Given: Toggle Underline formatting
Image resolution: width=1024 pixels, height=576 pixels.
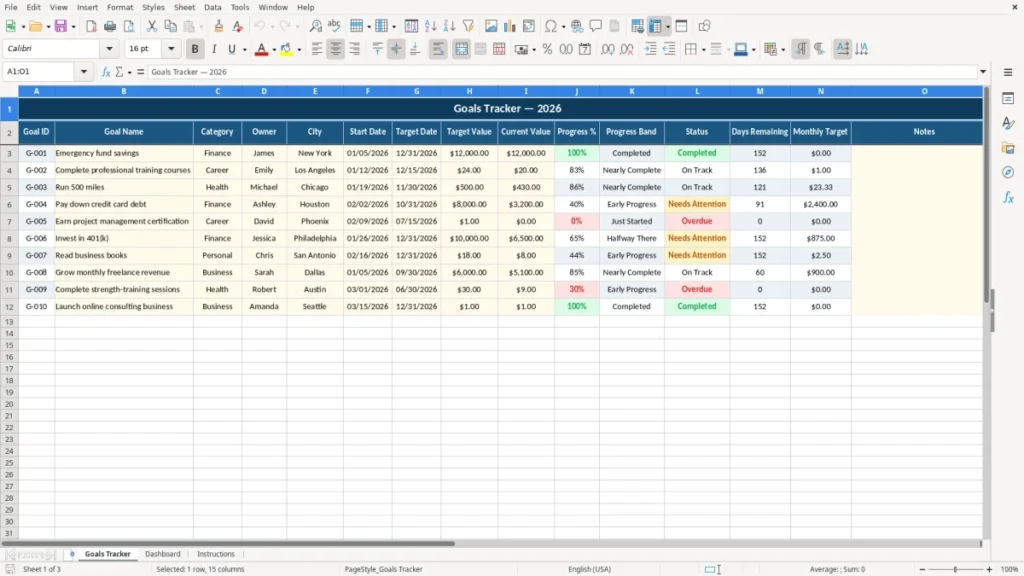Looking at the screenshot, I should pyautogui.click(x=231, y=49).
